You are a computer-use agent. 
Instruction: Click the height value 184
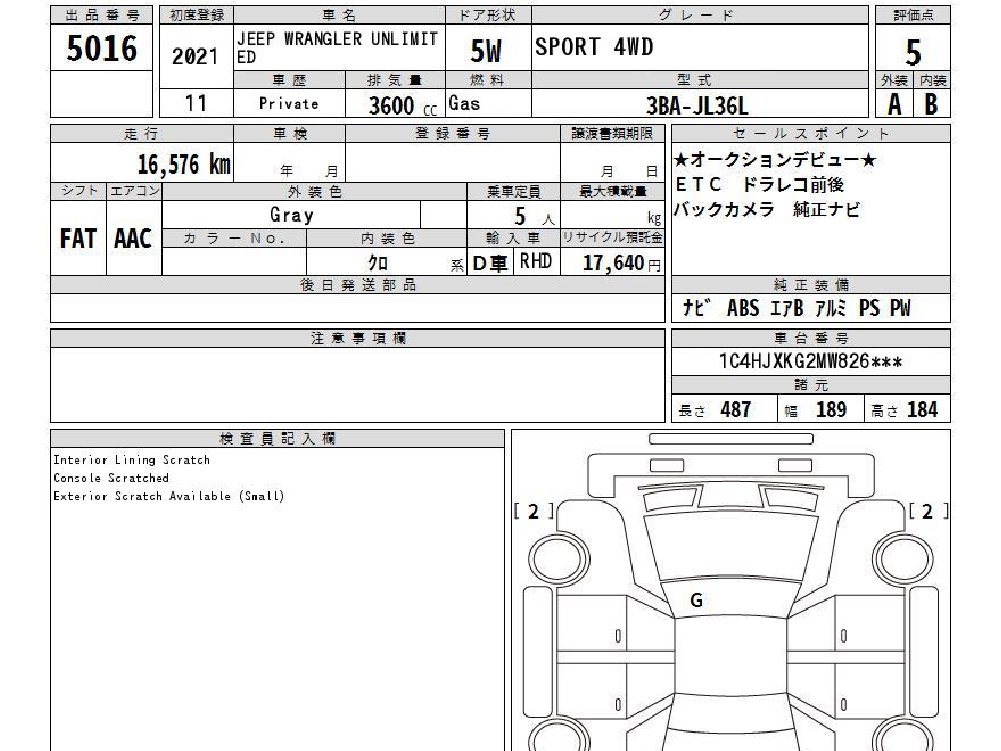click(x=922, y=409)
